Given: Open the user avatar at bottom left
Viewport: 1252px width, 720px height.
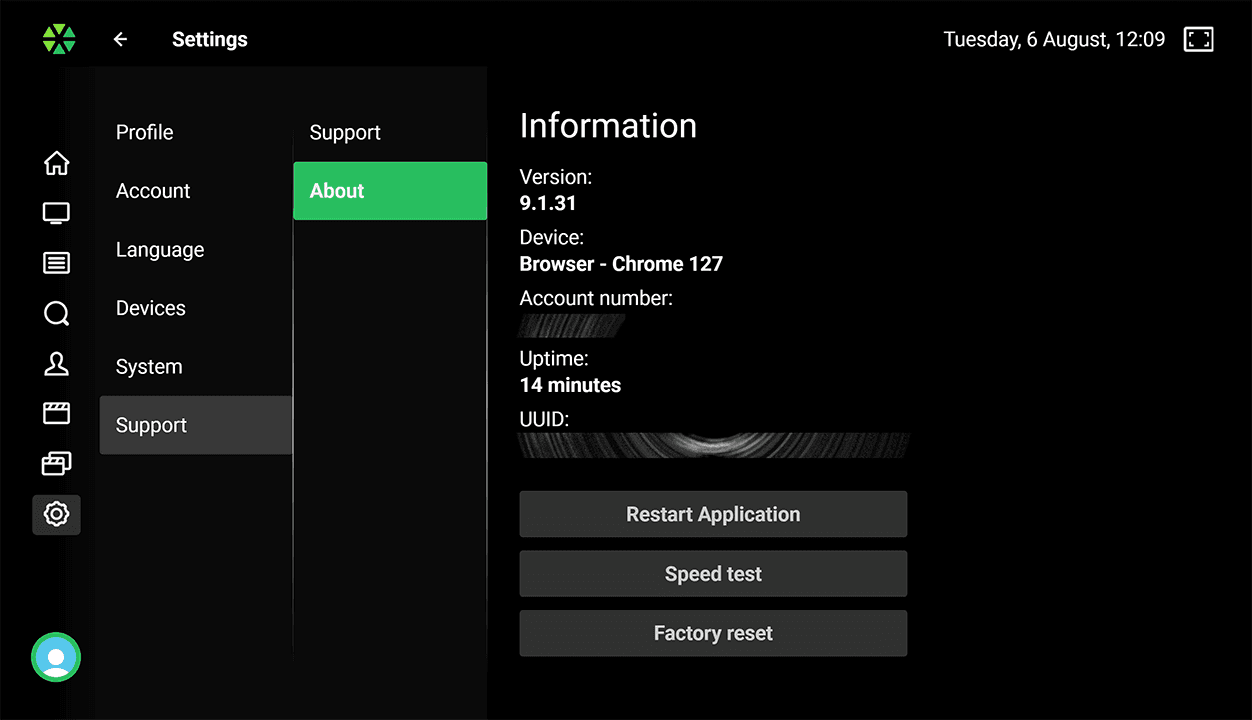Looking at the screenshot, I should 56,657.
